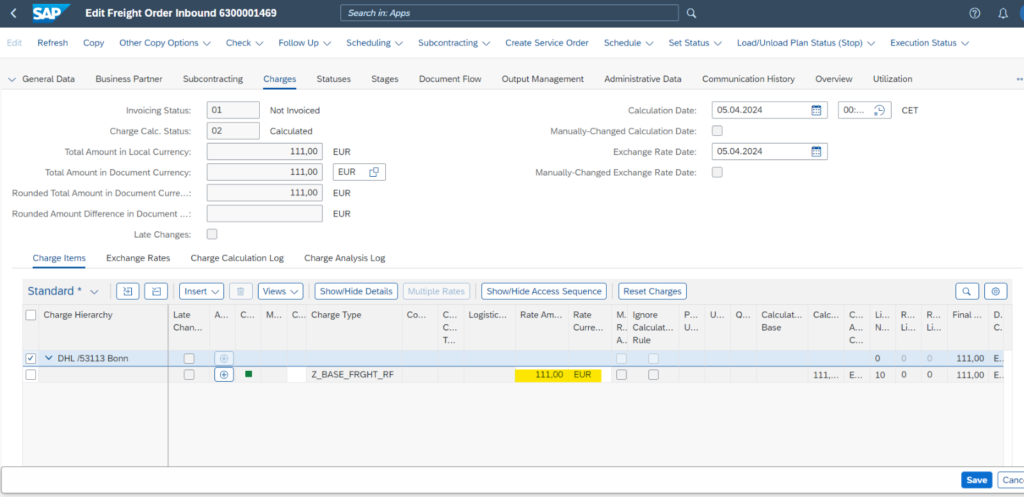Viewport: 1024px width, 497px height.
Task: Click the collapse all rows icon in table toolbar
Action: [155, 291]
